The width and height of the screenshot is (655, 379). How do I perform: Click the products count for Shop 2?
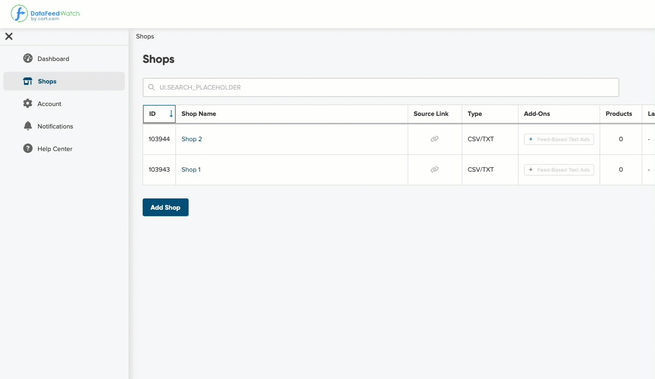(x=621, y=139)
